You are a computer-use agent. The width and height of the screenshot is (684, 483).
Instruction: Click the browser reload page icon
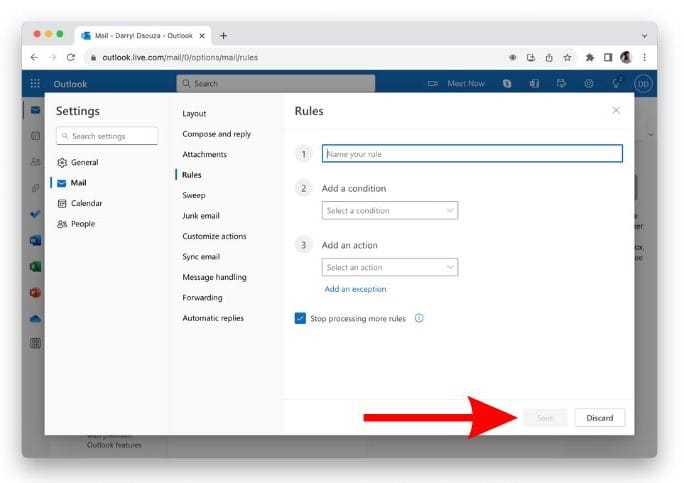pos(70,57)
